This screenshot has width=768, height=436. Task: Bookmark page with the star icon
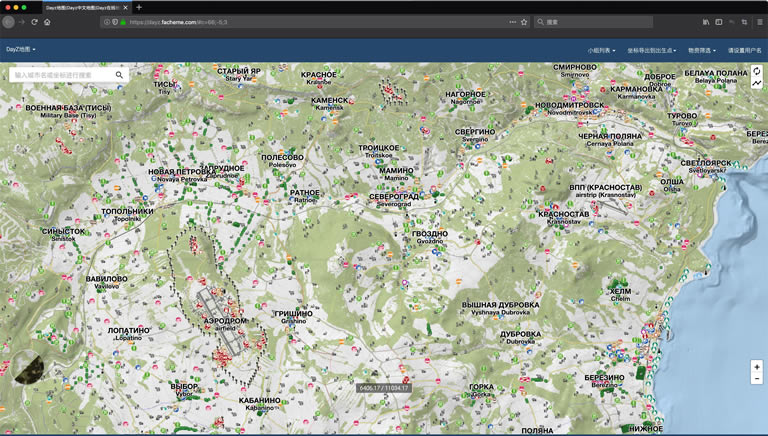coord(523,22)
